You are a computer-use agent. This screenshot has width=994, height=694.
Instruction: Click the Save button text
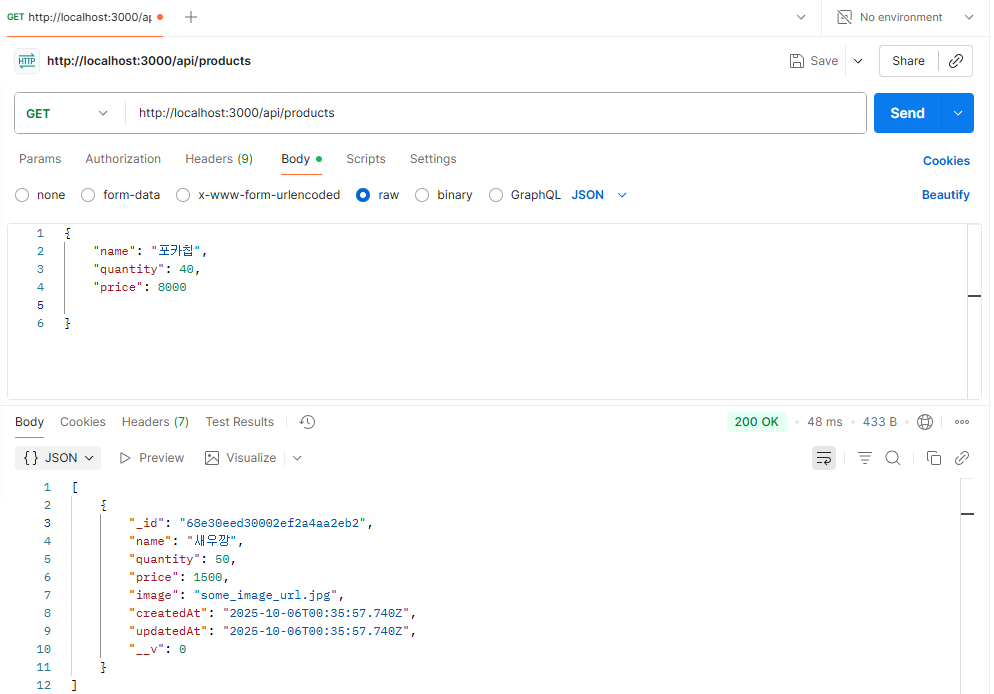(824, 61)
